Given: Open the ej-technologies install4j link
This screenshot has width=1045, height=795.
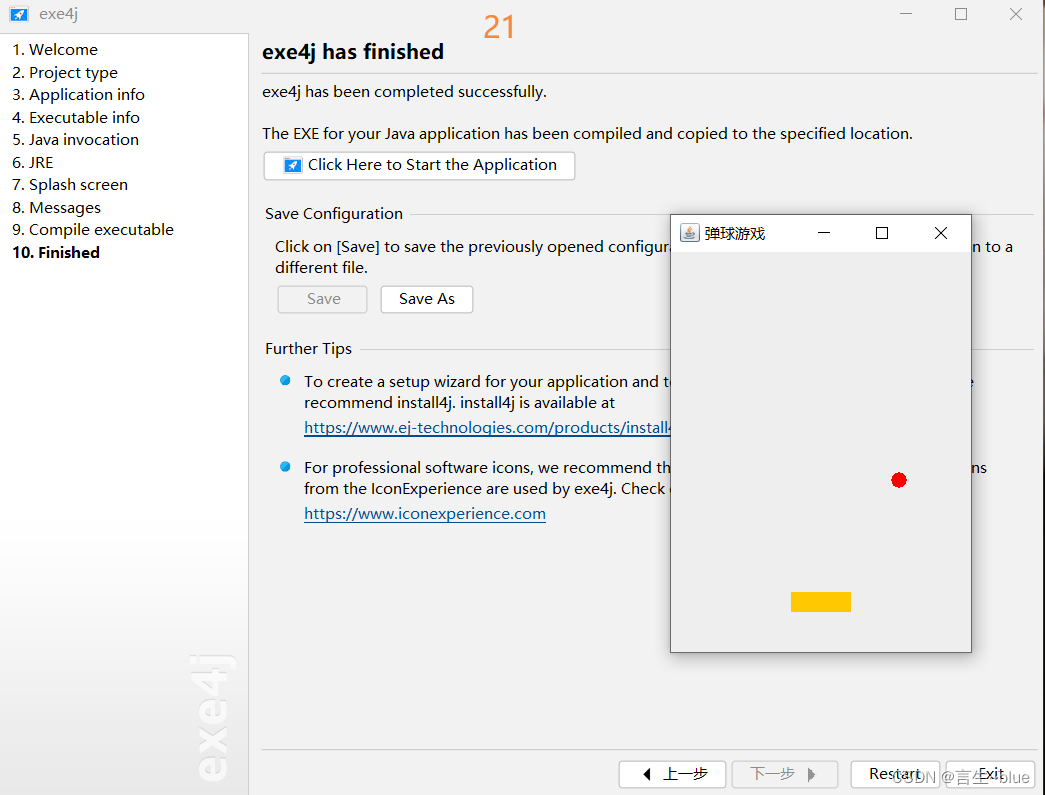Looking at the screenshot, I should pyautogui.click(x=487, y=428).
